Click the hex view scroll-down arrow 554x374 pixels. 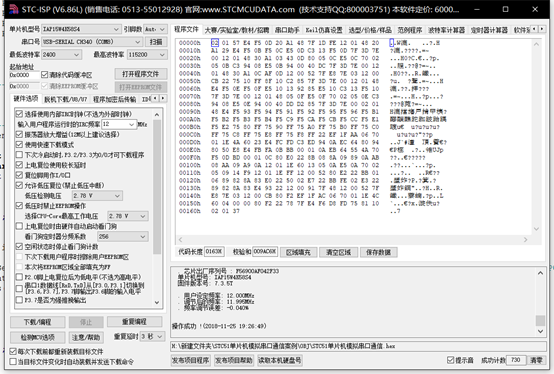(x=536, y=229)
